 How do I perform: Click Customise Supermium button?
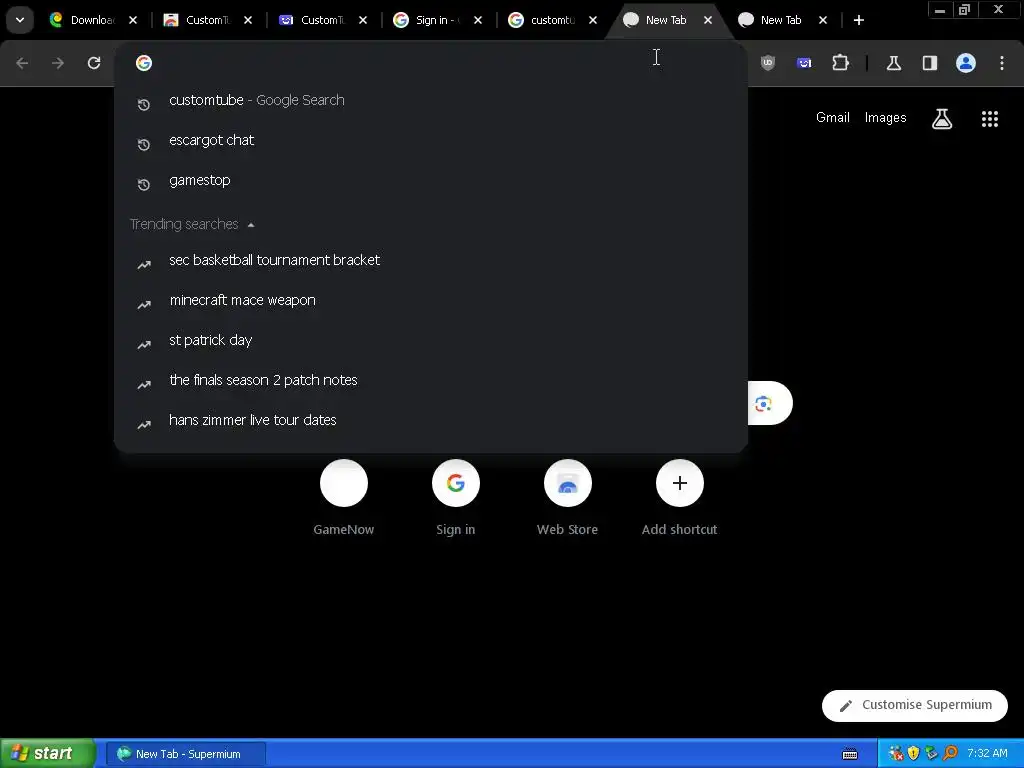[x=915, y=705]
